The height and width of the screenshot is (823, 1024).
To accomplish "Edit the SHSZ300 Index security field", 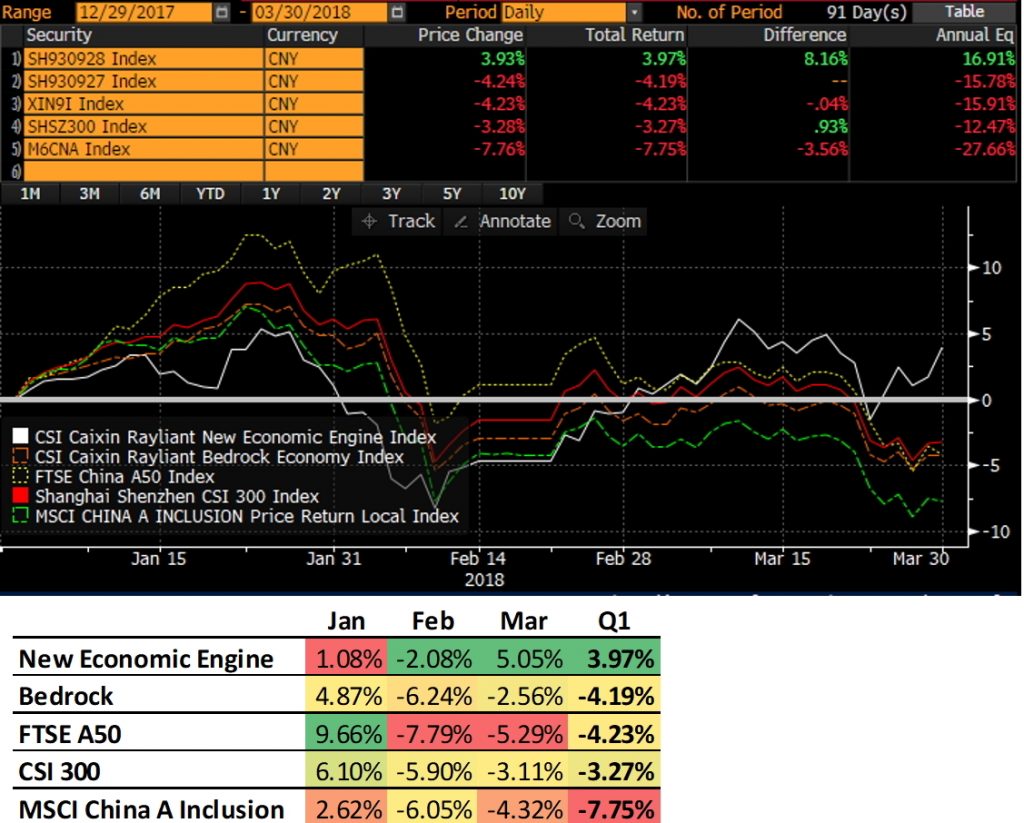I will pyautogui.click(x=144, y=127).
